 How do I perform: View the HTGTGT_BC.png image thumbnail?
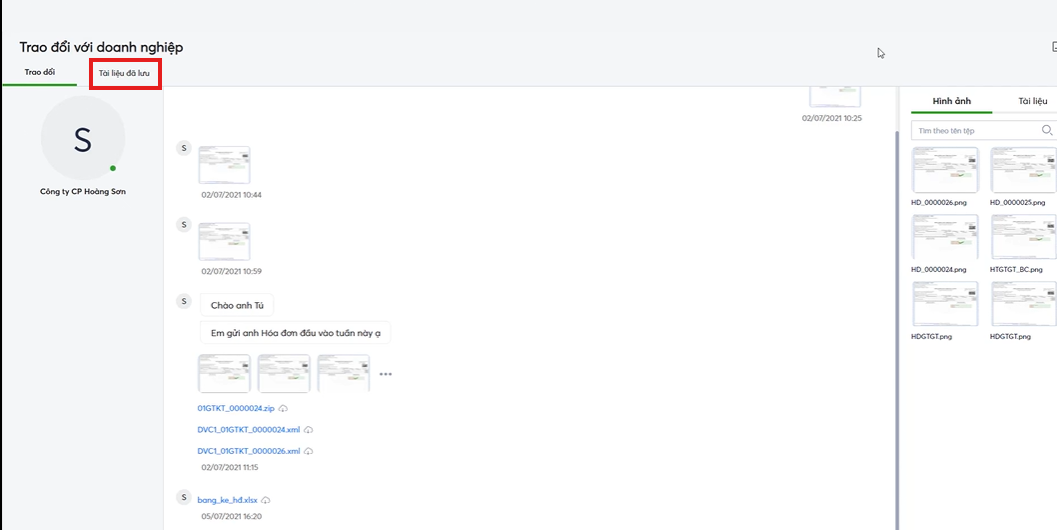pyautogui.click(x=1023, y=237)
